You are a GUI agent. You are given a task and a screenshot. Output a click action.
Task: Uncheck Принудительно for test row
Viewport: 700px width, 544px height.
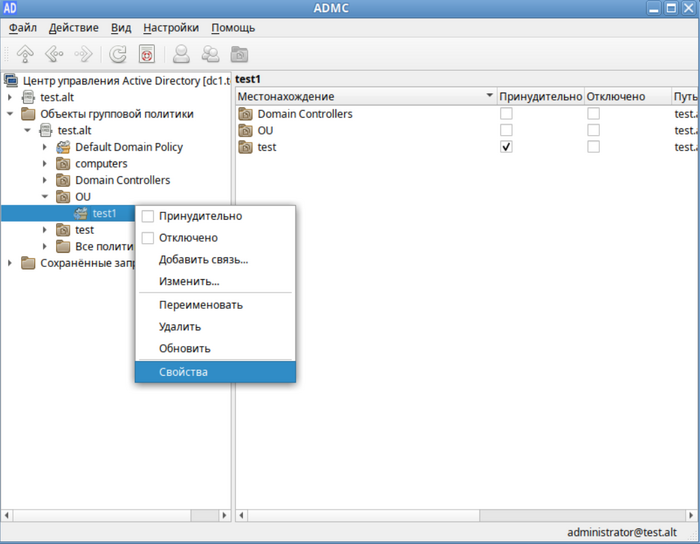point(506,147)
